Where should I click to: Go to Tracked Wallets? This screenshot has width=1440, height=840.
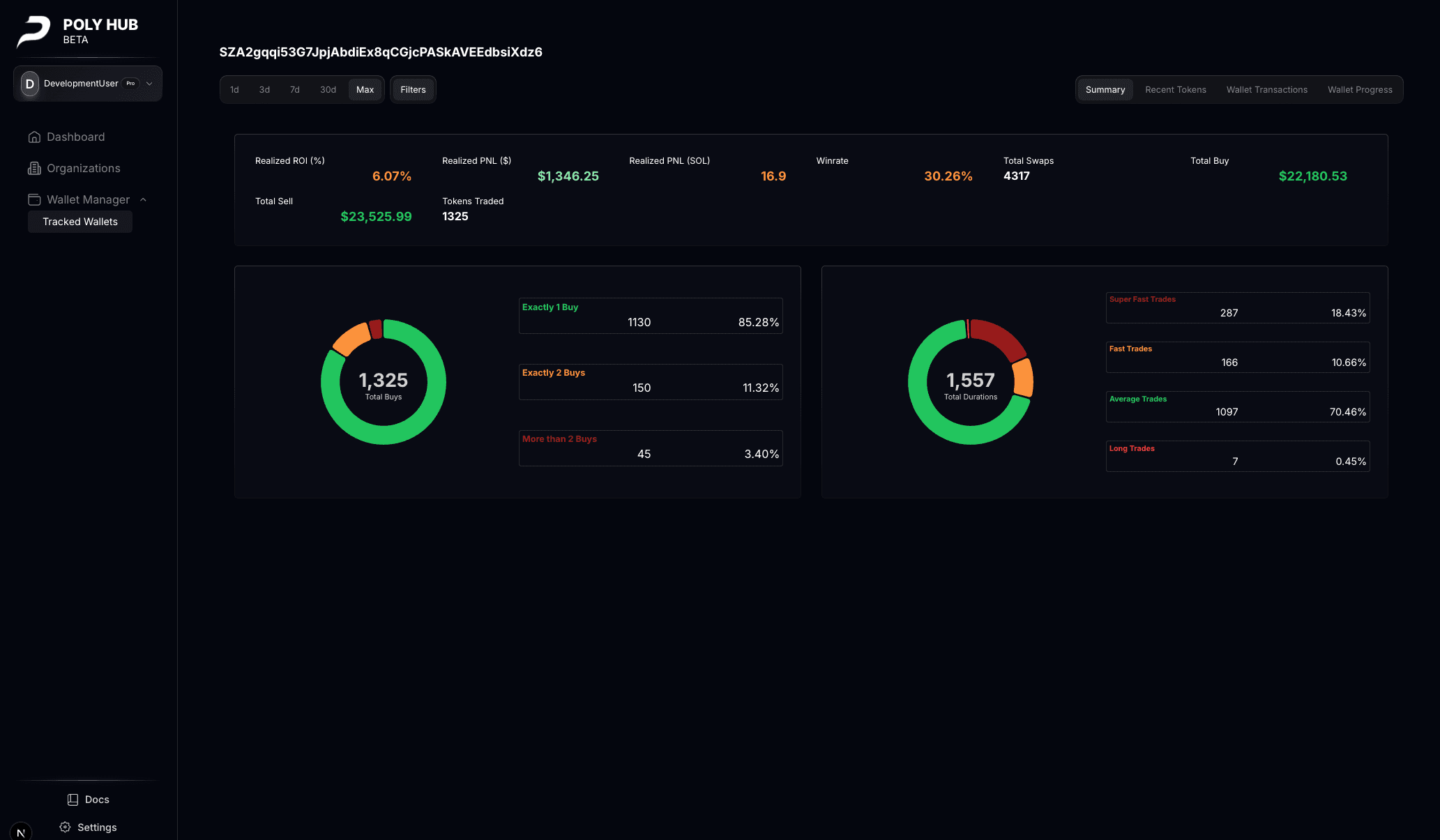pos(79,222)
